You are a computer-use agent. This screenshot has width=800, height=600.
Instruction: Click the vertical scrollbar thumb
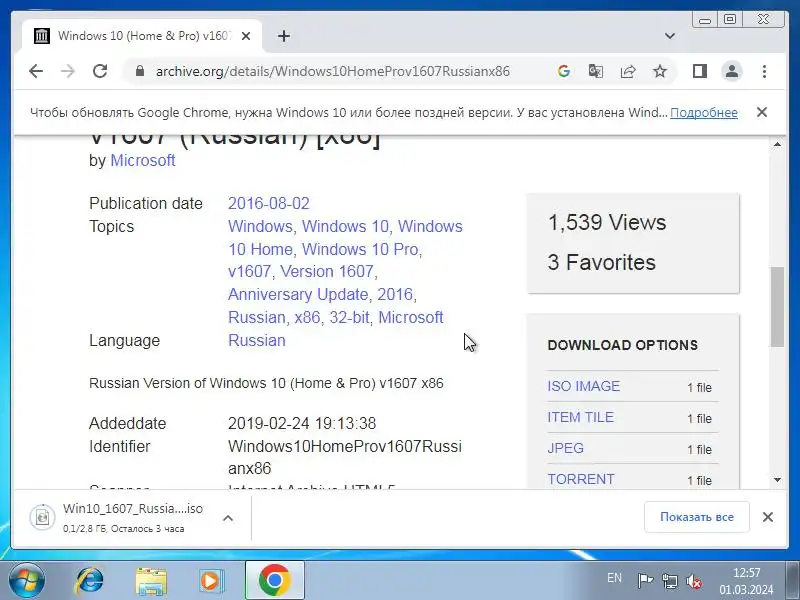click(x=777, y=307)
